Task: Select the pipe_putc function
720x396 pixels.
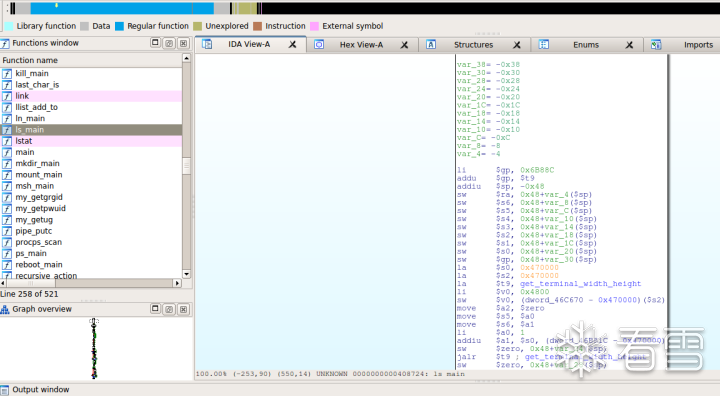Action: click(91, 231)
